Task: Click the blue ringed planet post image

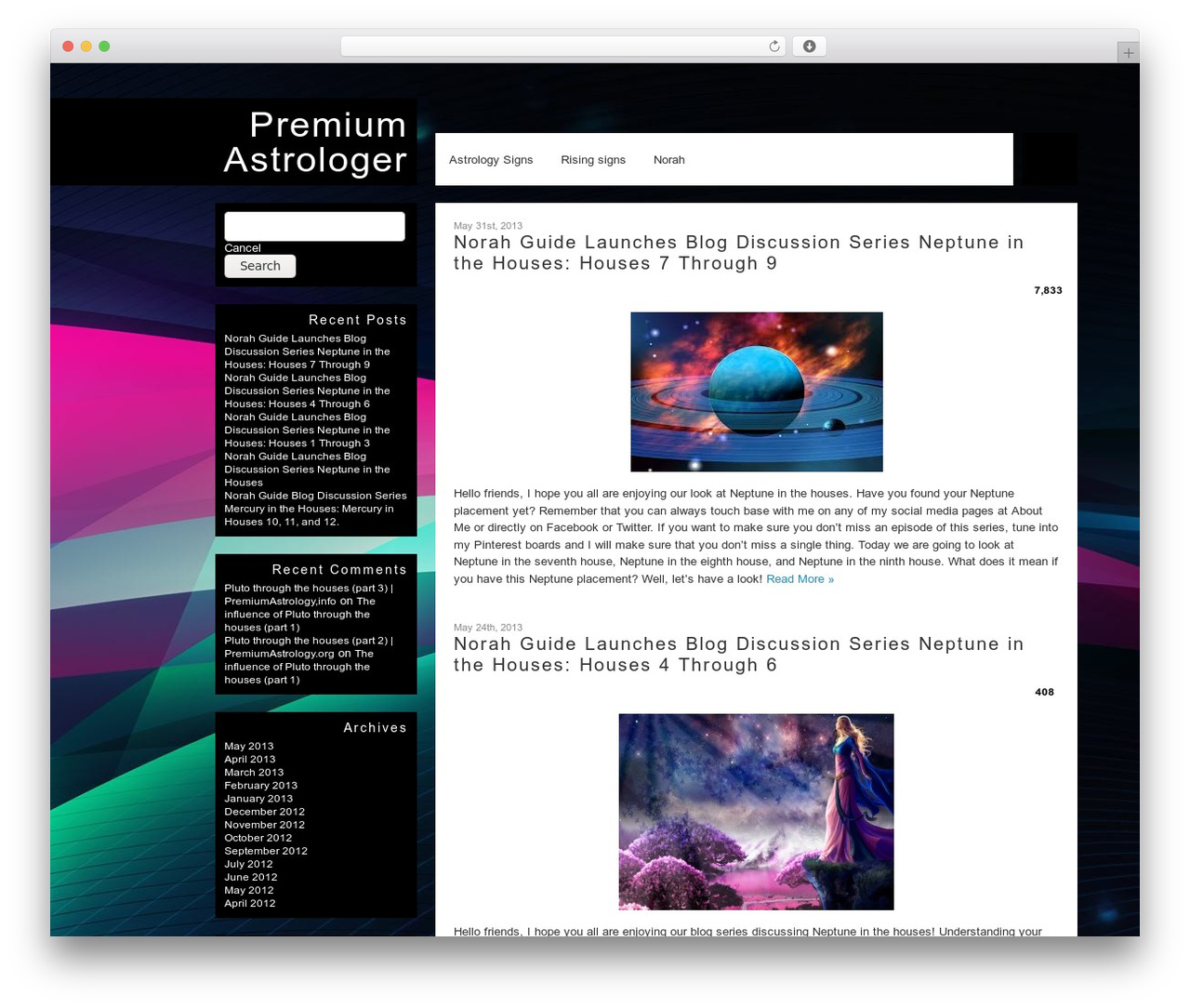Action: pyautogui.click(x=757, y=391)
